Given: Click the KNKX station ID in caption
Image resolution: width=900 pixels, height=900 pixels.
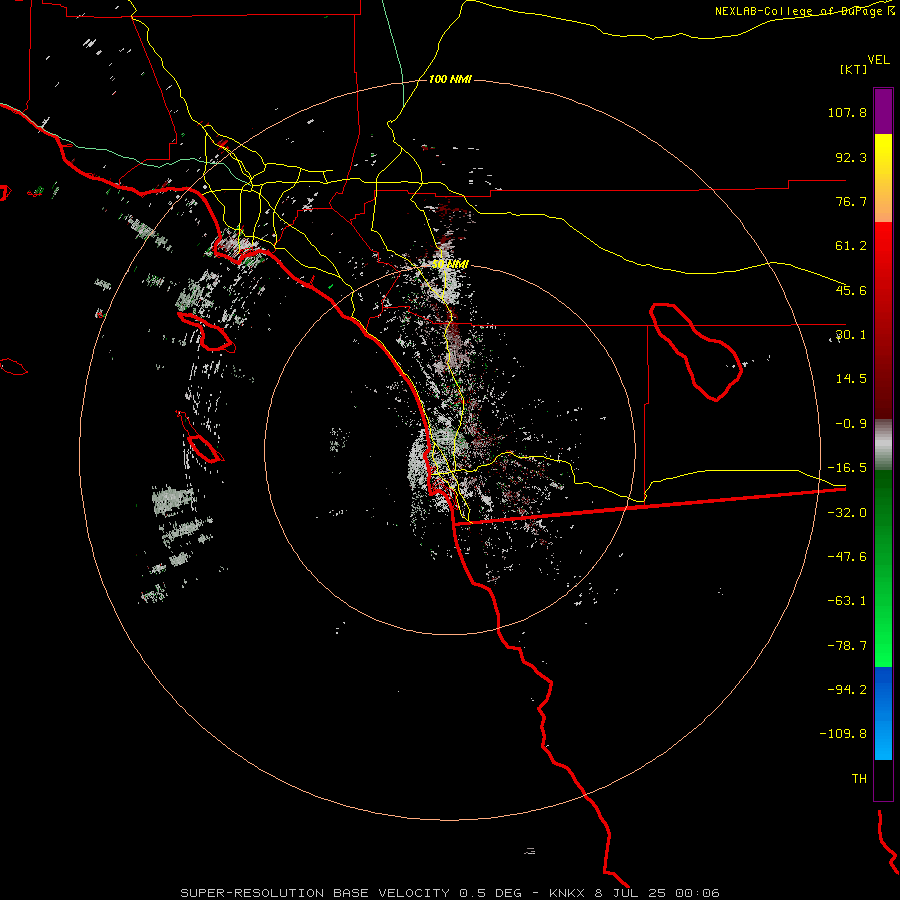Looking at the screenshot, I should coord(567,893).
